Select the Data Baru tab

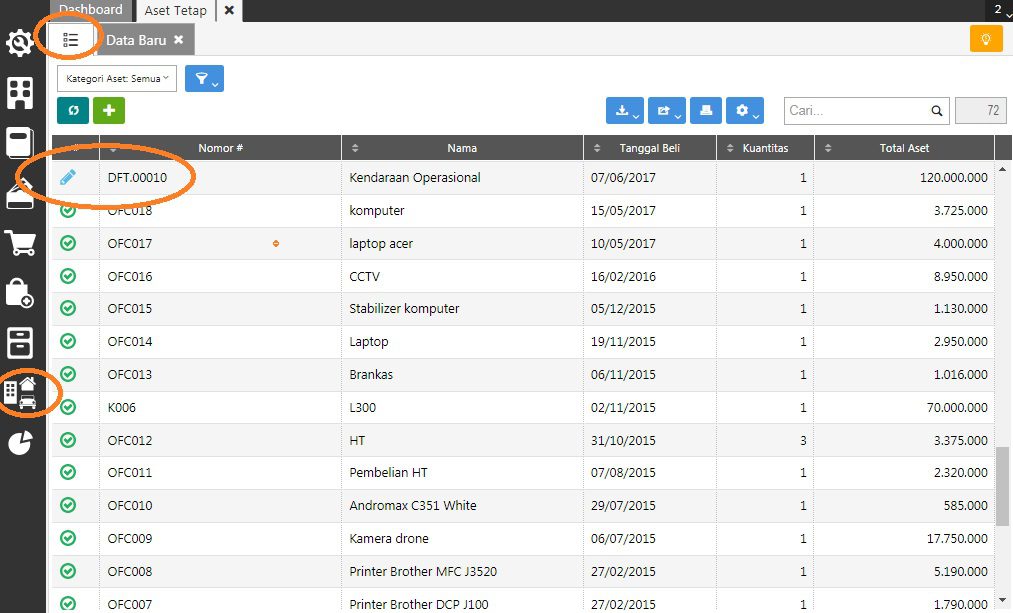pos(136,40)
